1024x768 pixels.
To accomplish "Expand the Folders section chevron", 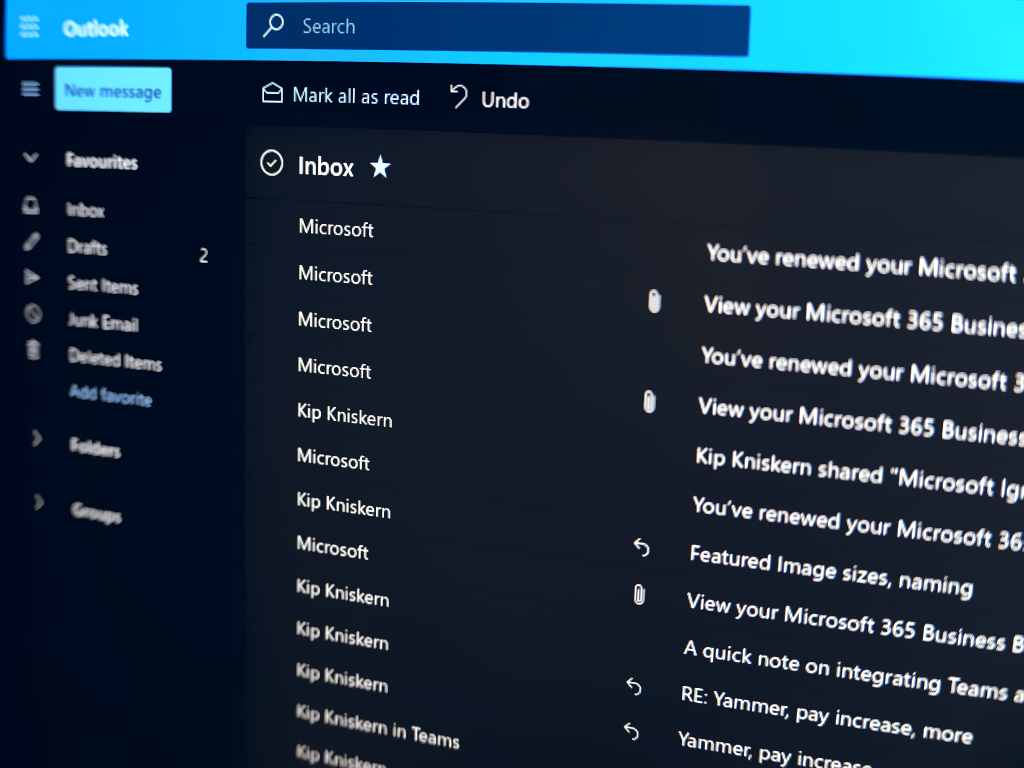I will (37, 438).
